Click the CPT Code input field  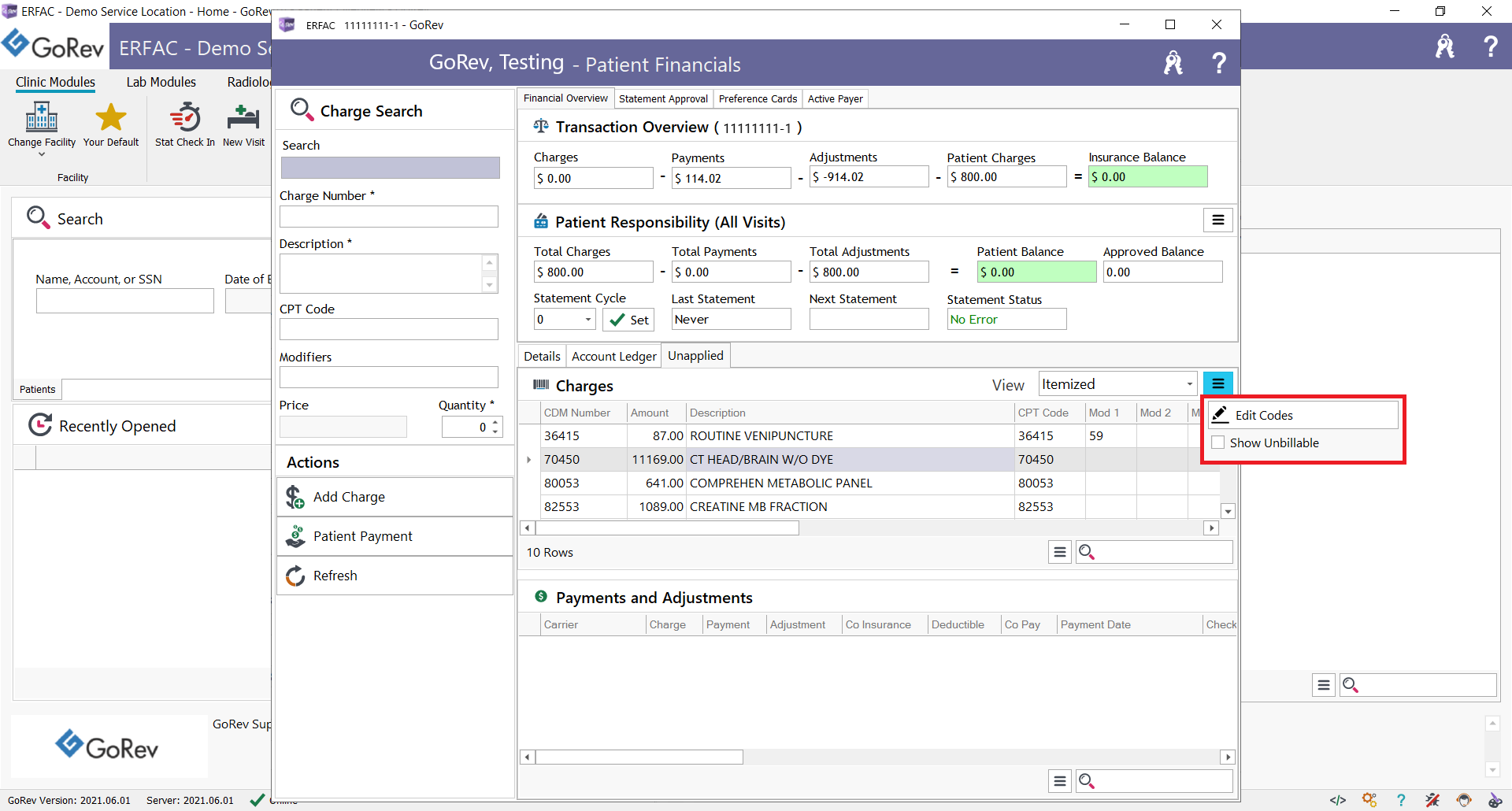tap(389, 329)
